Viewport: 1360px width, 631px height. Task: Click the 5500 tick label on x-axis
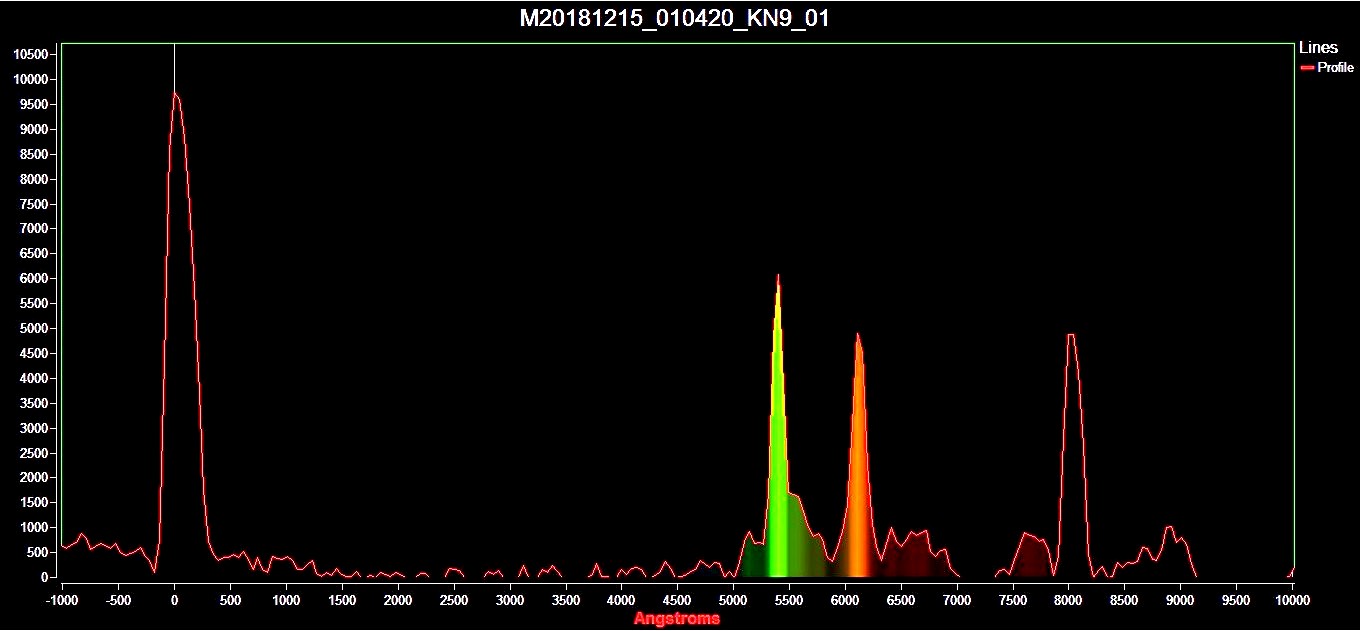pos(789,600)
